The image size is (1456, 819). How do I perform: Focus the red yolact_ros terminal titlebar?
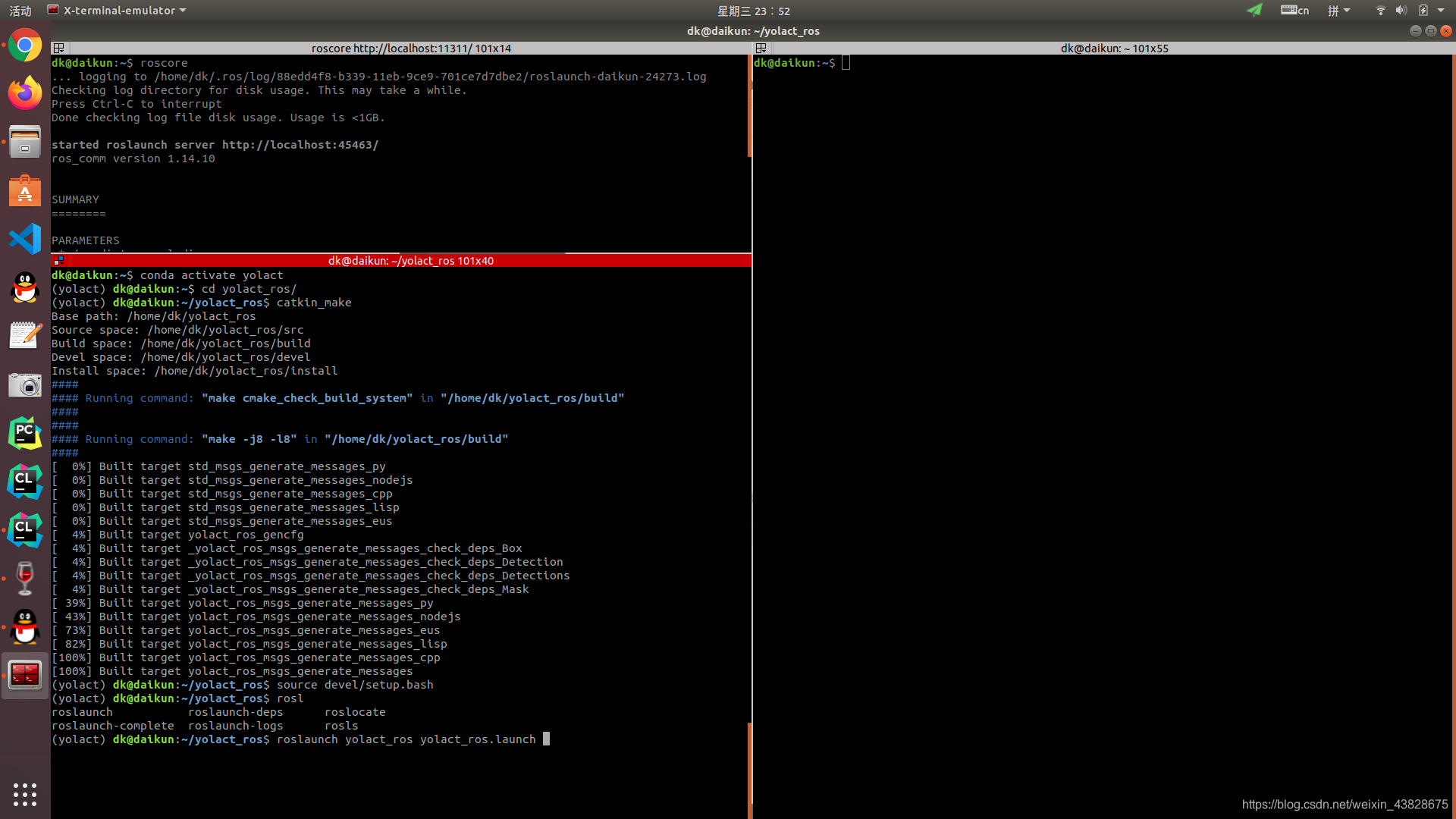point(409,261)
